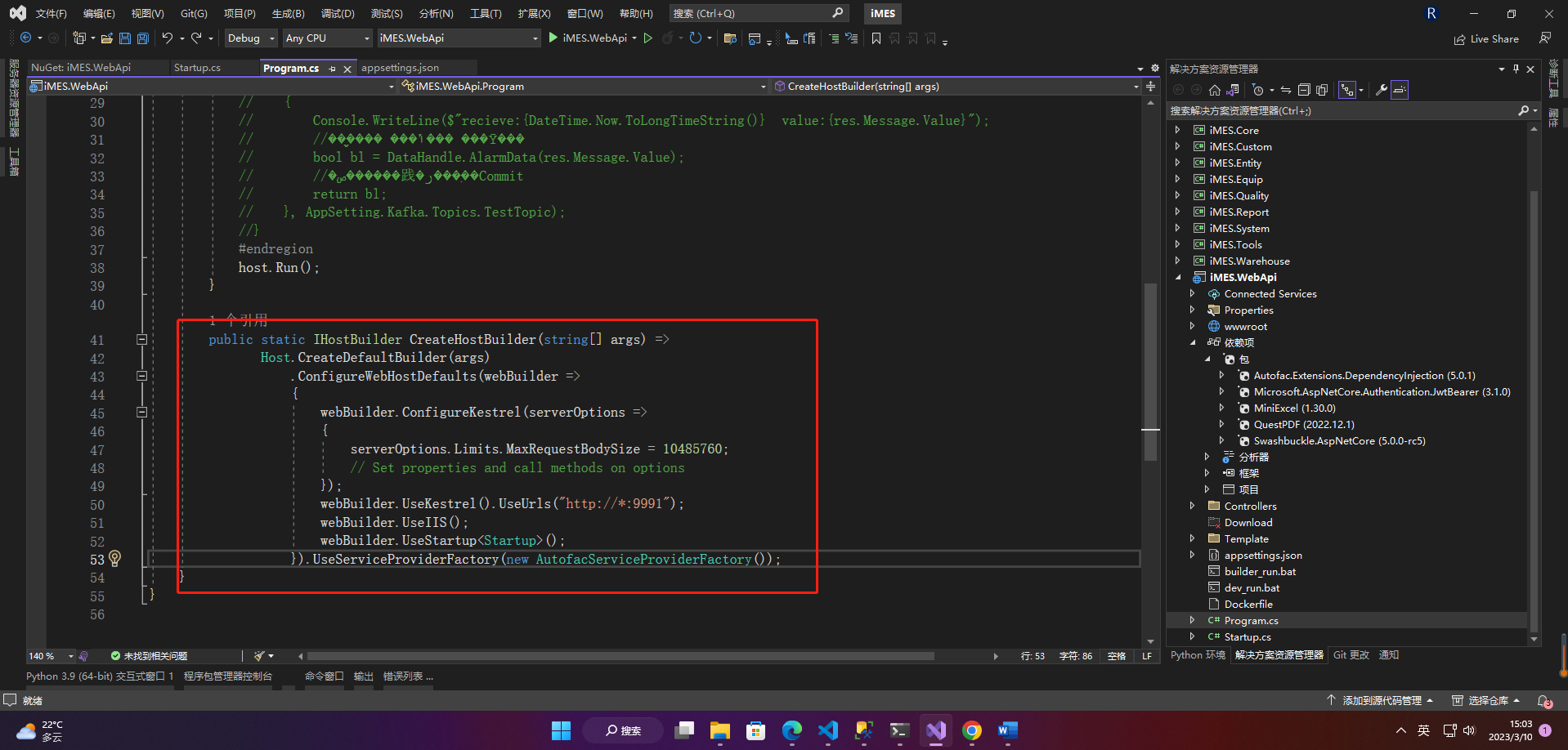
Task: Click the editor horizontal scrollbar
Action: pos(620,656)
